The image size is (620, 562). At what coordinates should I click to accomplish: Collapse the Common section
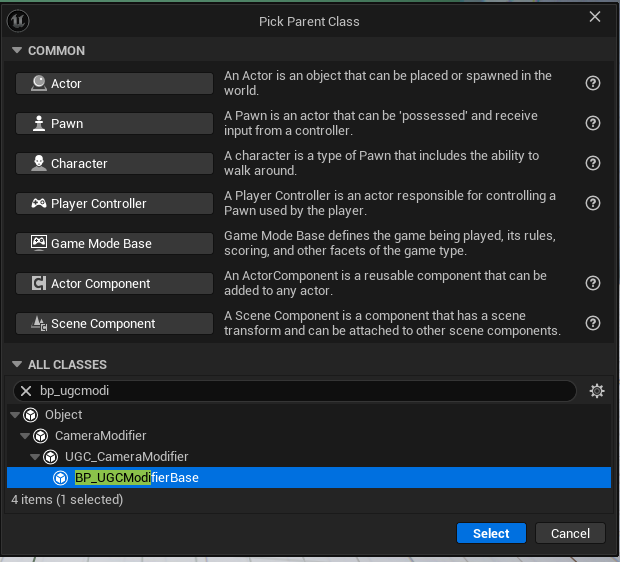tap(17, 51)
